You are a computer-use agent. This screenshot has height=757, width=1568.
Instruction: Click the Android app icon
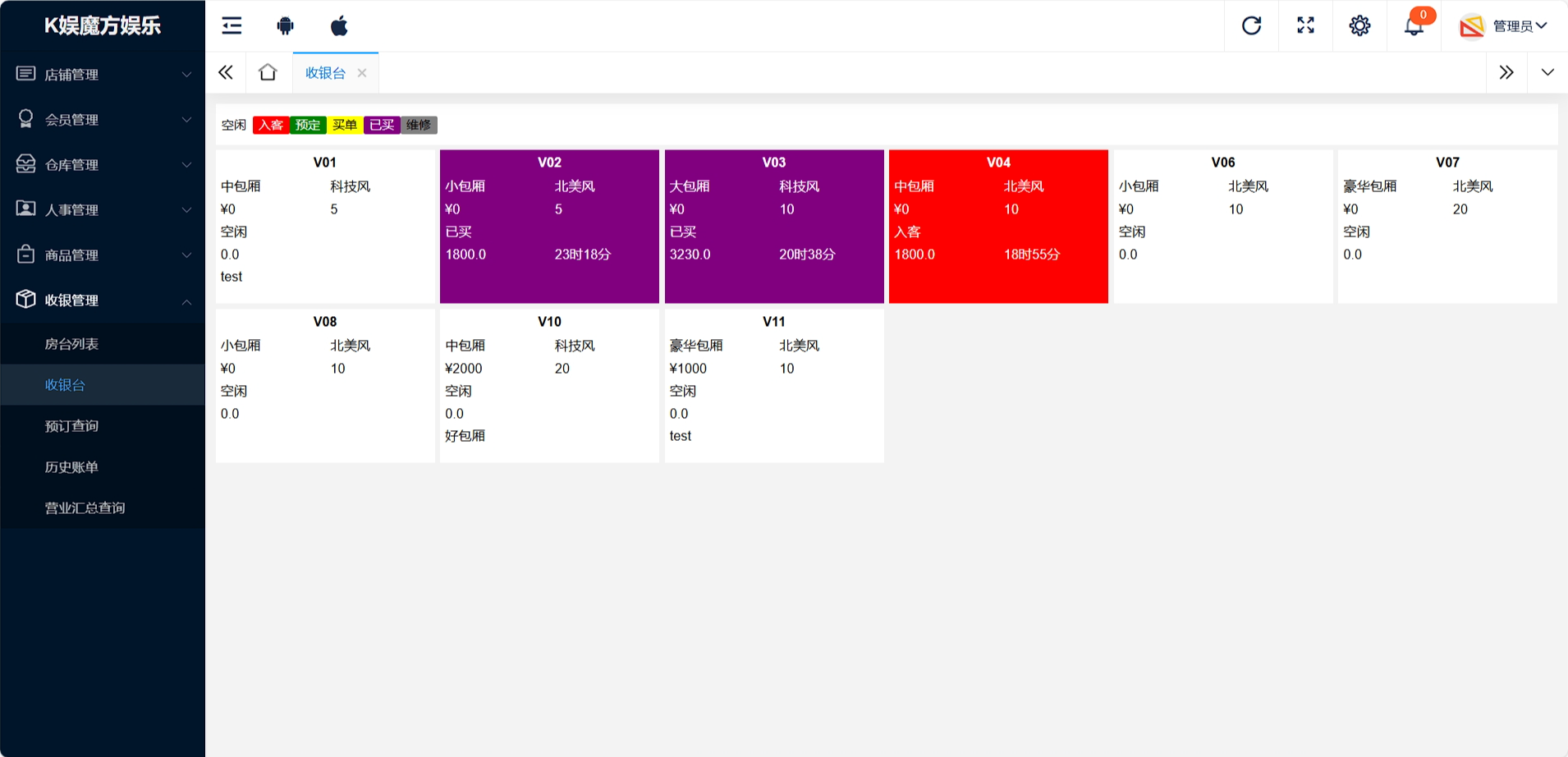coord(285,25)
